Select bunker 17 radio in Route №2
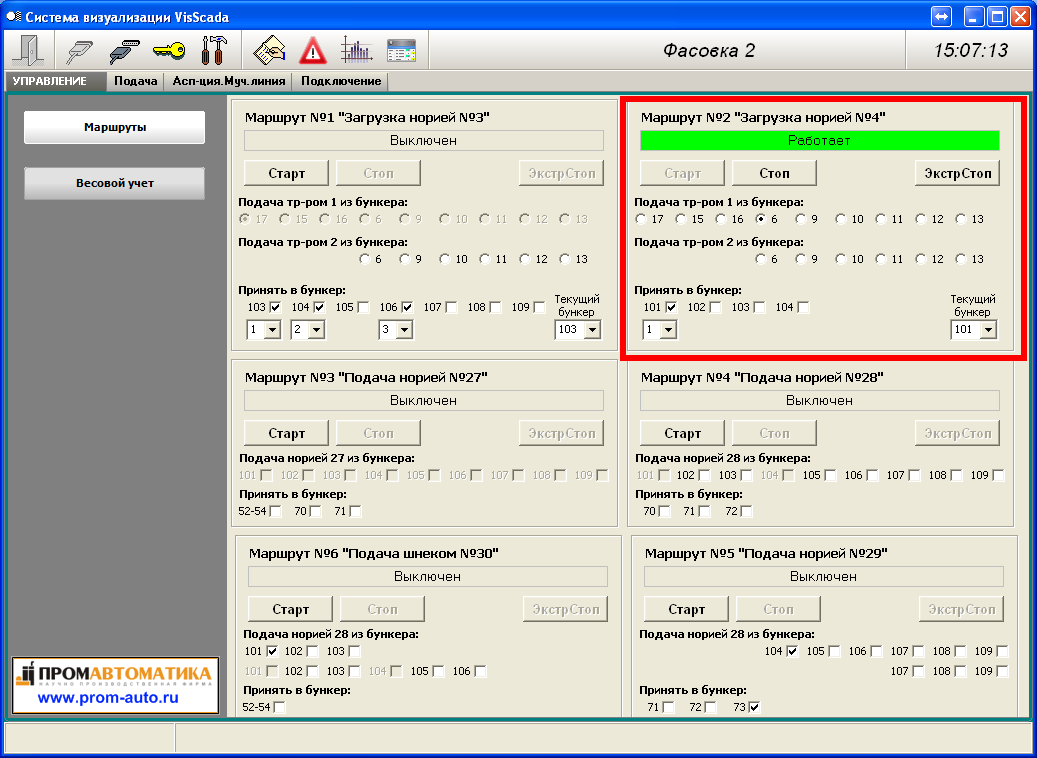The image size is (1037, 758). 641,219
